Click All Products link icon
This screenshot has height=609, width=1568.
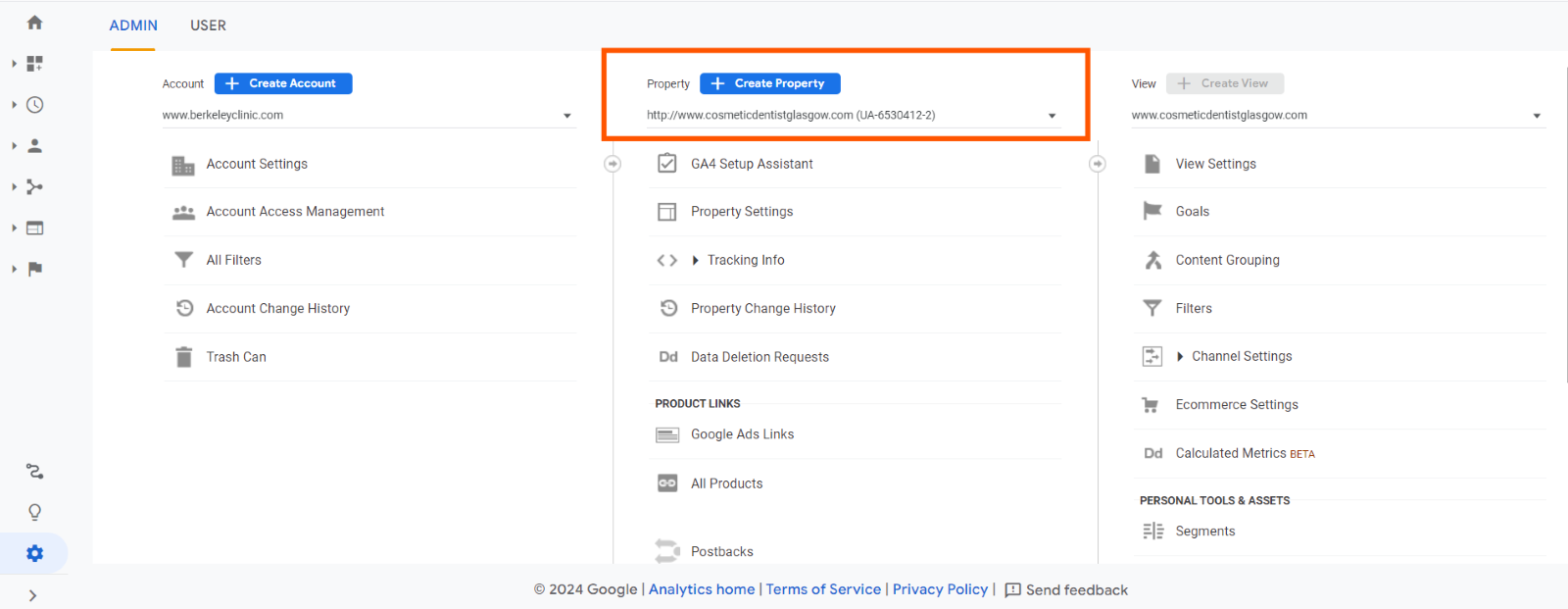(667, 483)
